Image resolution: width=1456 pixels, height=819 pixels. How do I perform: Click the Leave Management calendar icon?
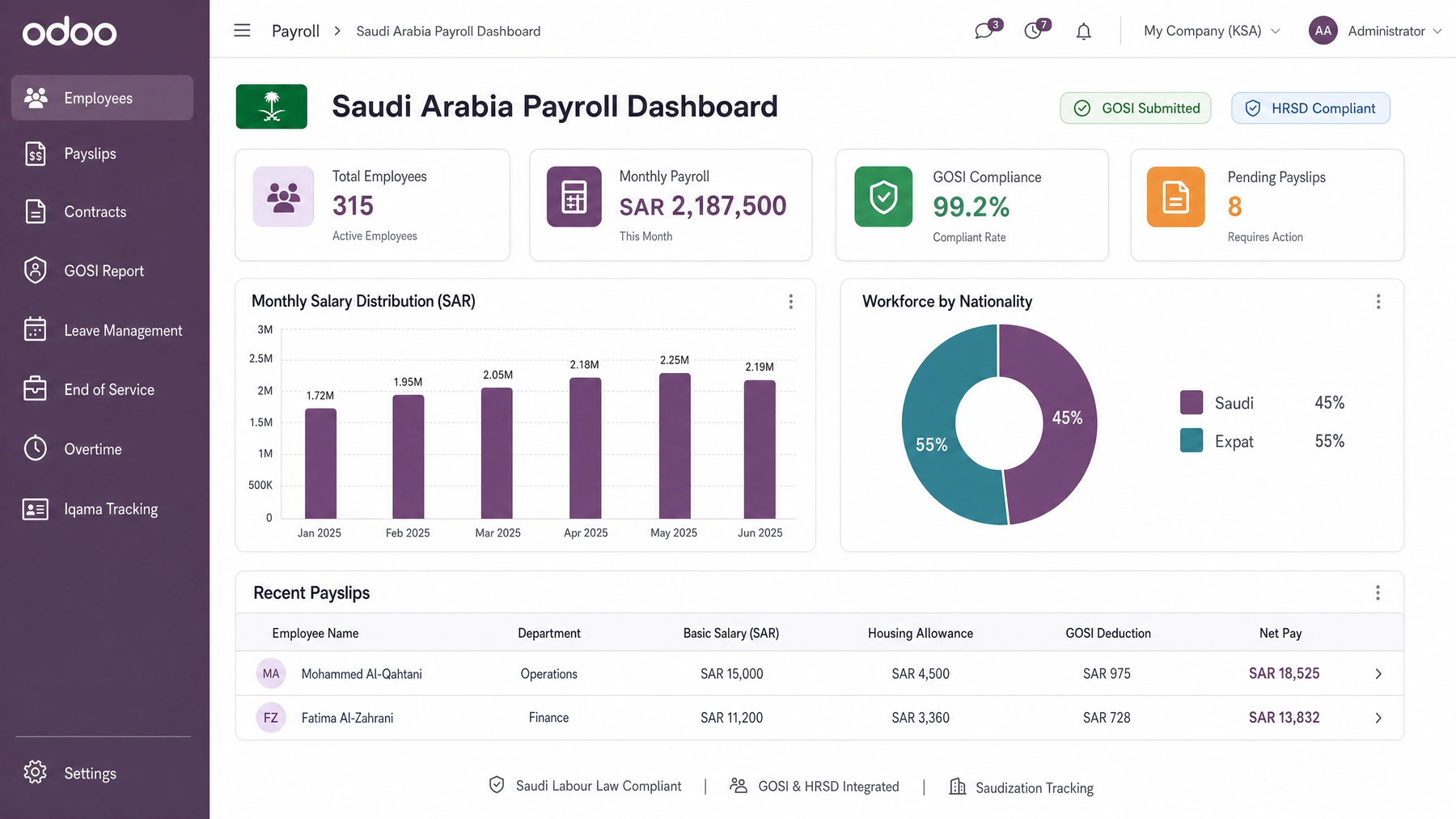pyautogui.click(x=36, y=329)
